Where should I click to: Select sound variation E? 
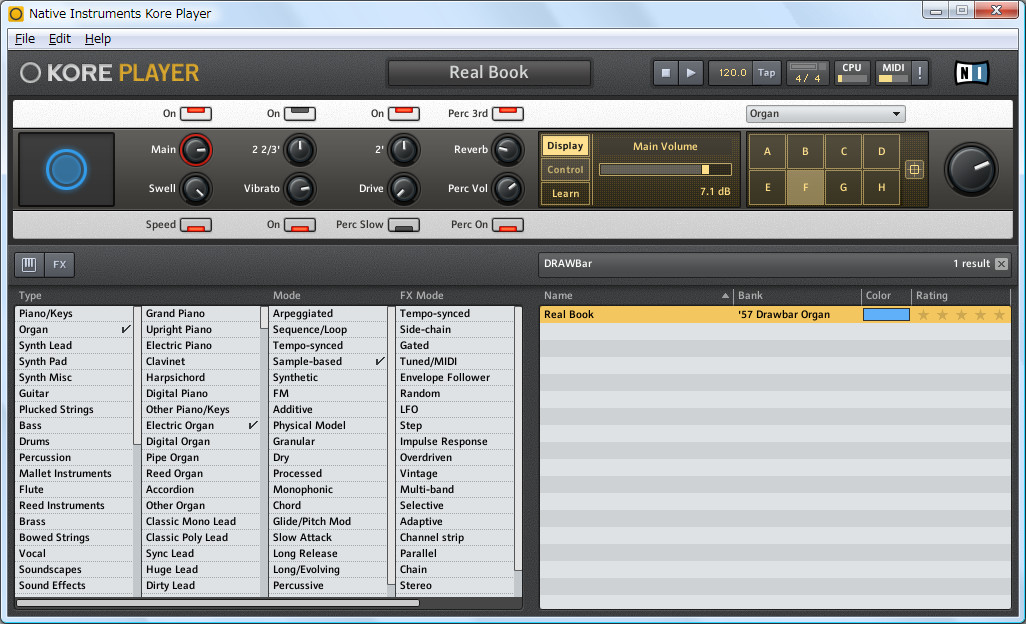[767, 188]
